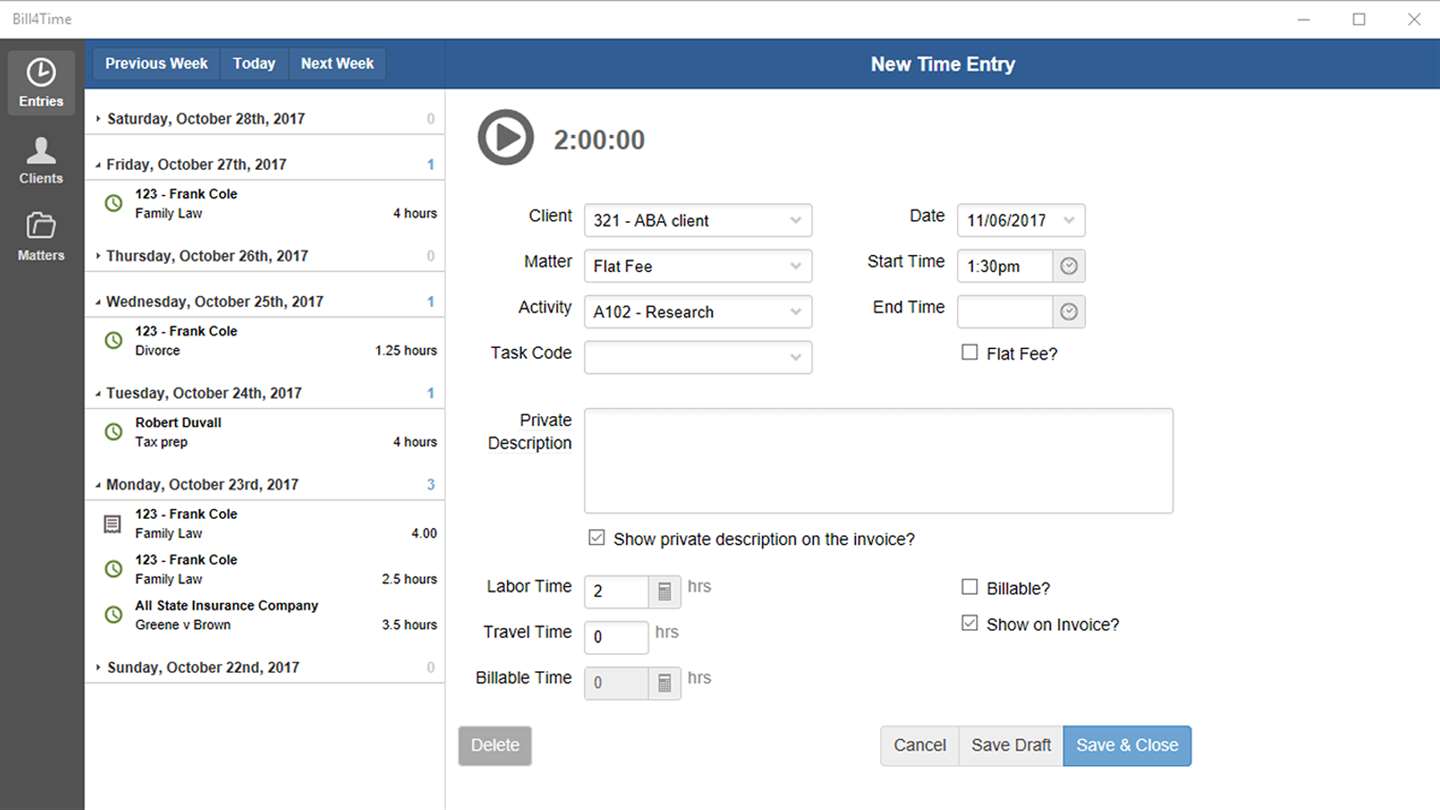Open the Client dropdown
Viewport: 1440px width, 810px height.
(697, 220)
